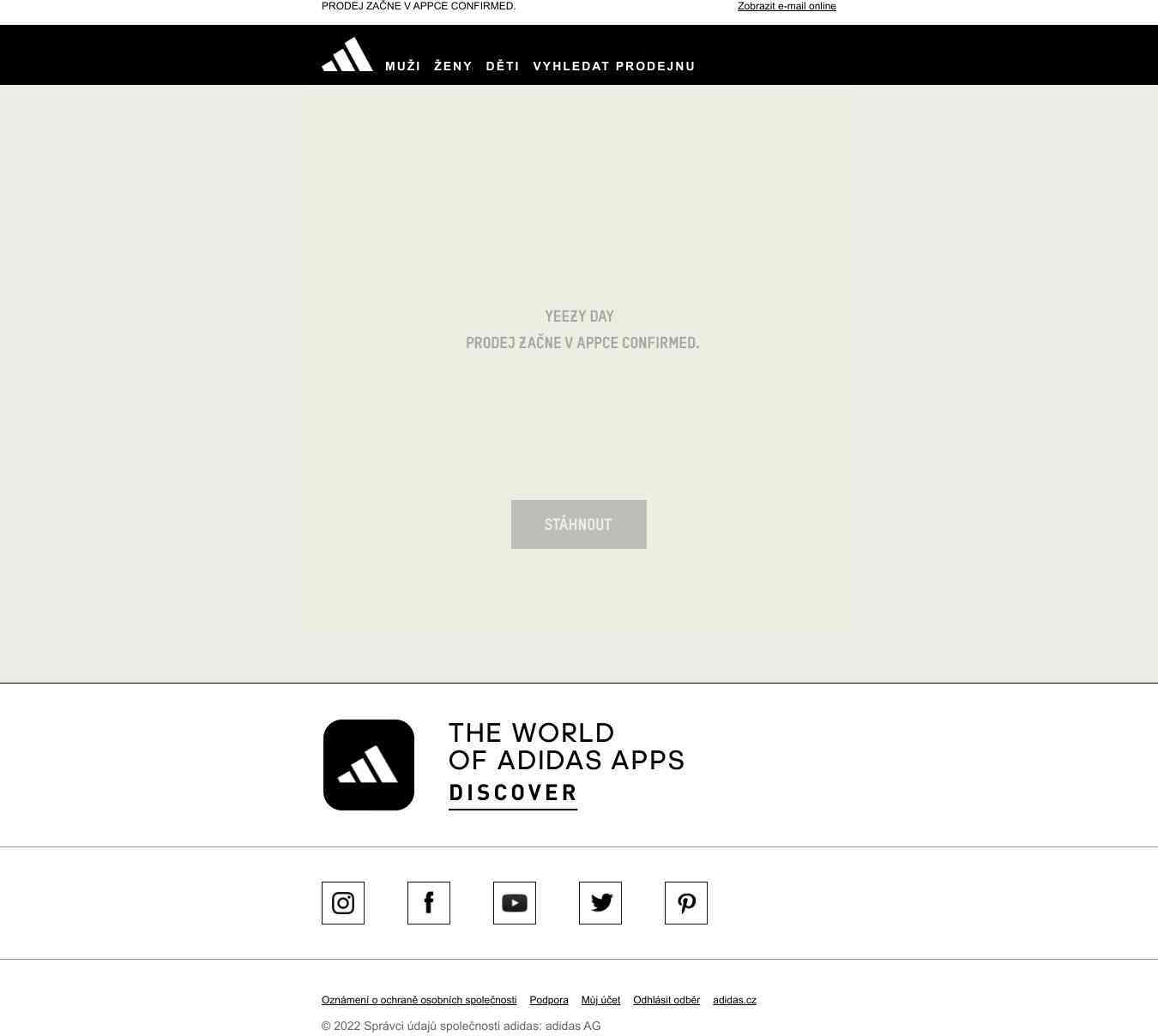Click the adidas app icon tile
This screenshot has height=1036, width=1158.
(x=369, y=765)
